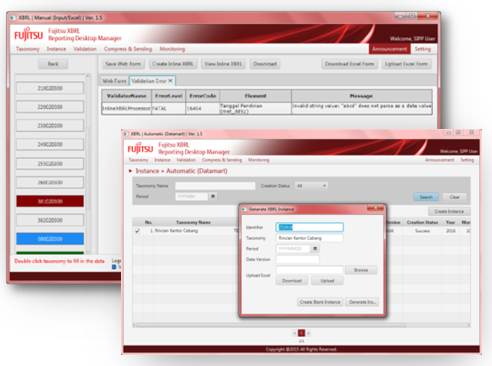Click the Download Excel Form button
Viewport: 492px width, 366px height.
pyautogui.click(x=349, y=64)
